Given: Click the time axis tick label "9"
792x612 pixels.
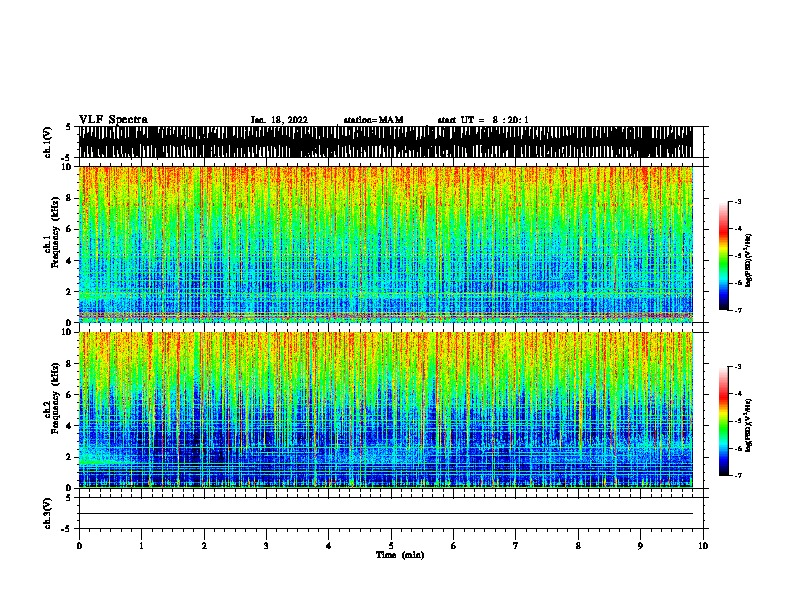Looking at the screenshot, I should 640,546.
